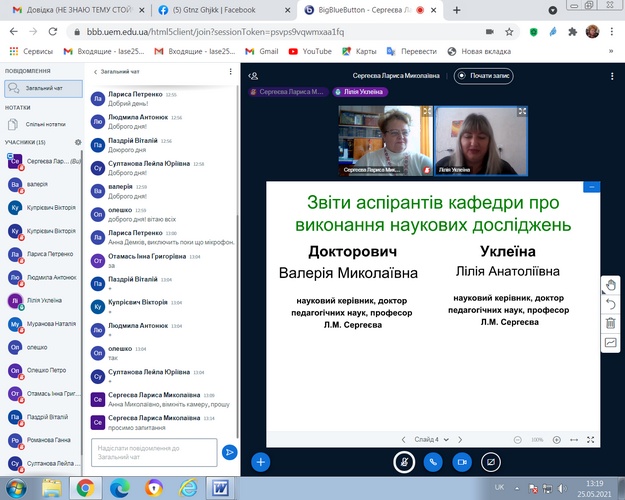Image resolution: width=625 pixels, height=500 pixels.
Task: Click the trash icon in whiteboard toolbar
Action: tap(610, 323)
